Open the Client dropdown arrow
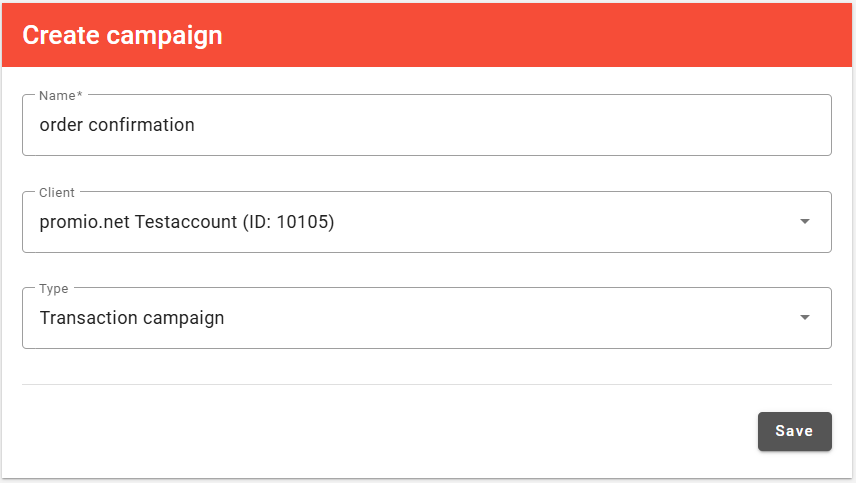856x483 pixels. [805, 222]
